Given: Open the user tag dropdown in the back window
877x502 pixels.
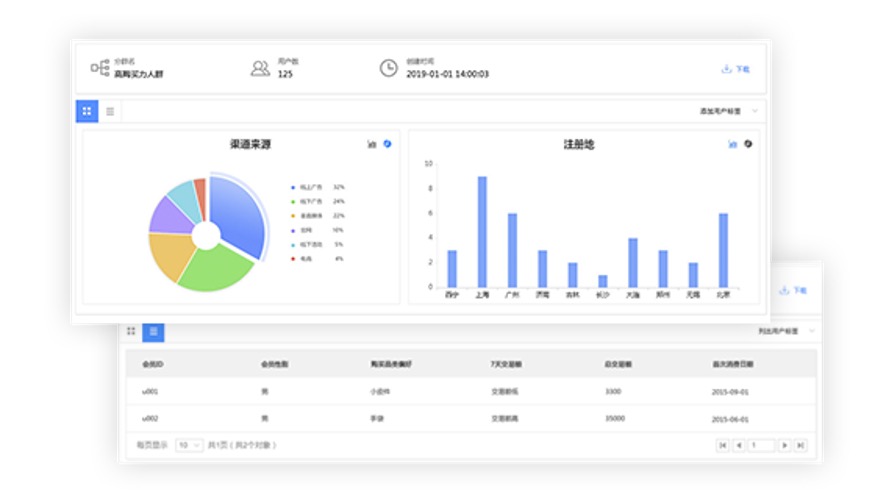Looking at the screenshot, I should point(786,331).
